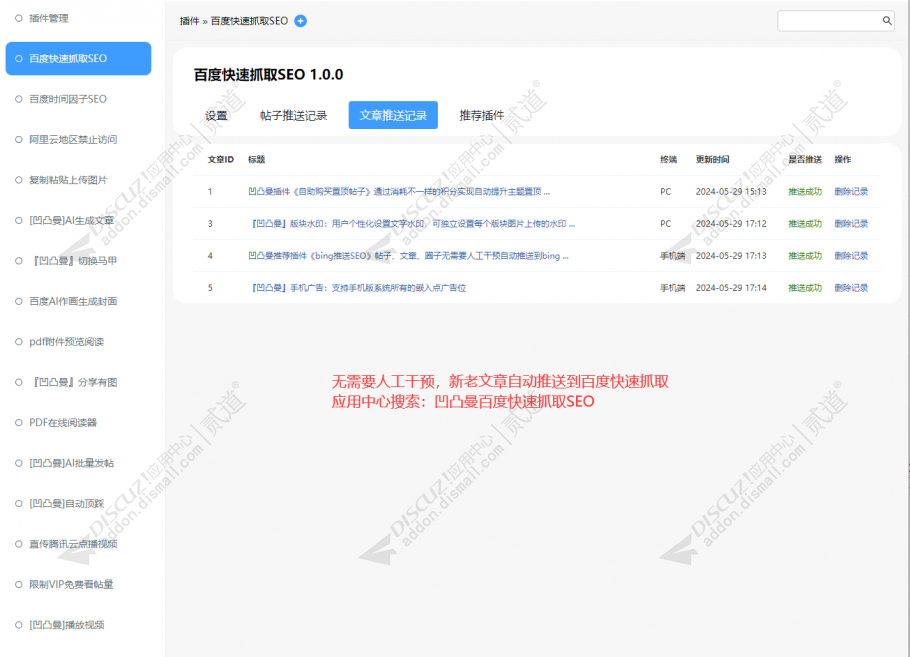Open pdf附件预览阅读 sidebar item
910x657 pixels.
(x=66, y=342)
